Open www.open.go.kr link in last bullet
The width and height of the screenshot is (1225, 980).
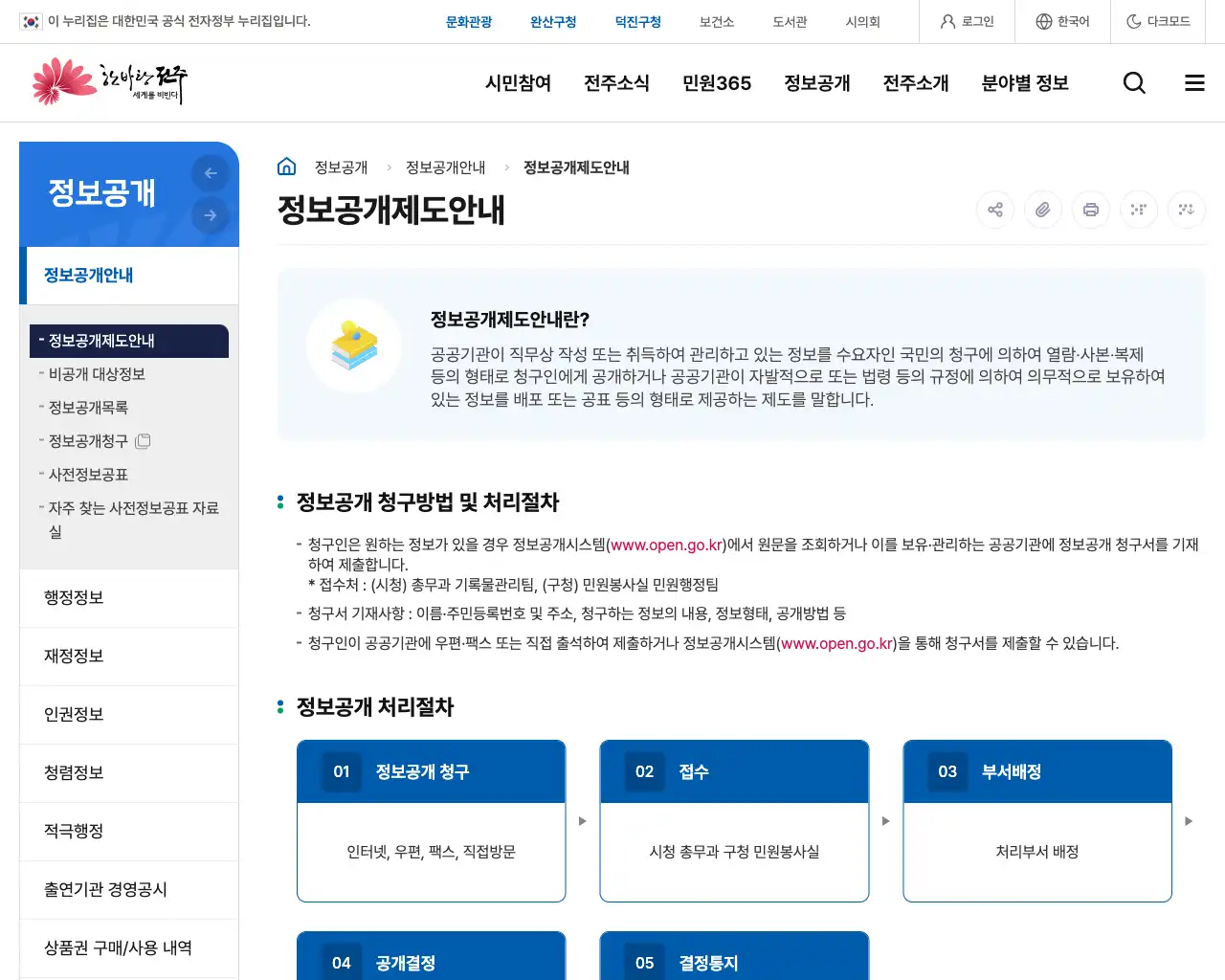(x=837, y=643)
